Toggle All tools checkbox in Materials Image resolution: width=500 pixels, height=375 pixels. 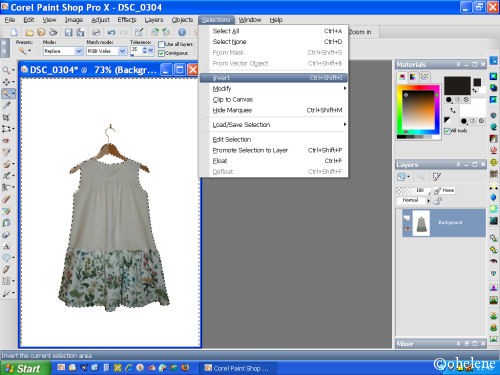447,131
